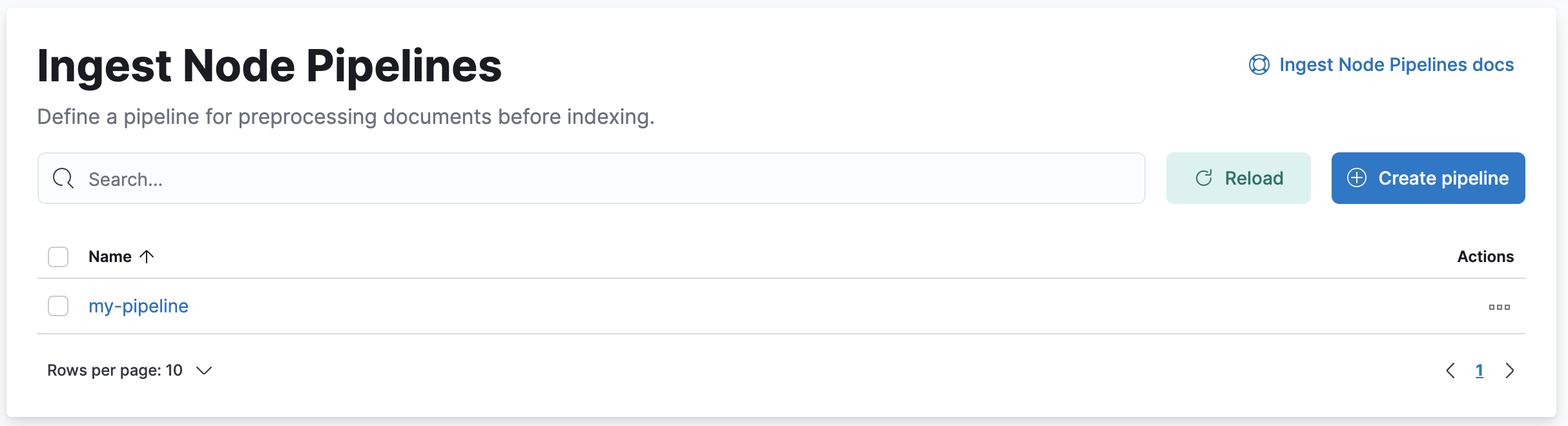Select page 1 in the pagination
1568x426 pixels.
click(1480, 370)
